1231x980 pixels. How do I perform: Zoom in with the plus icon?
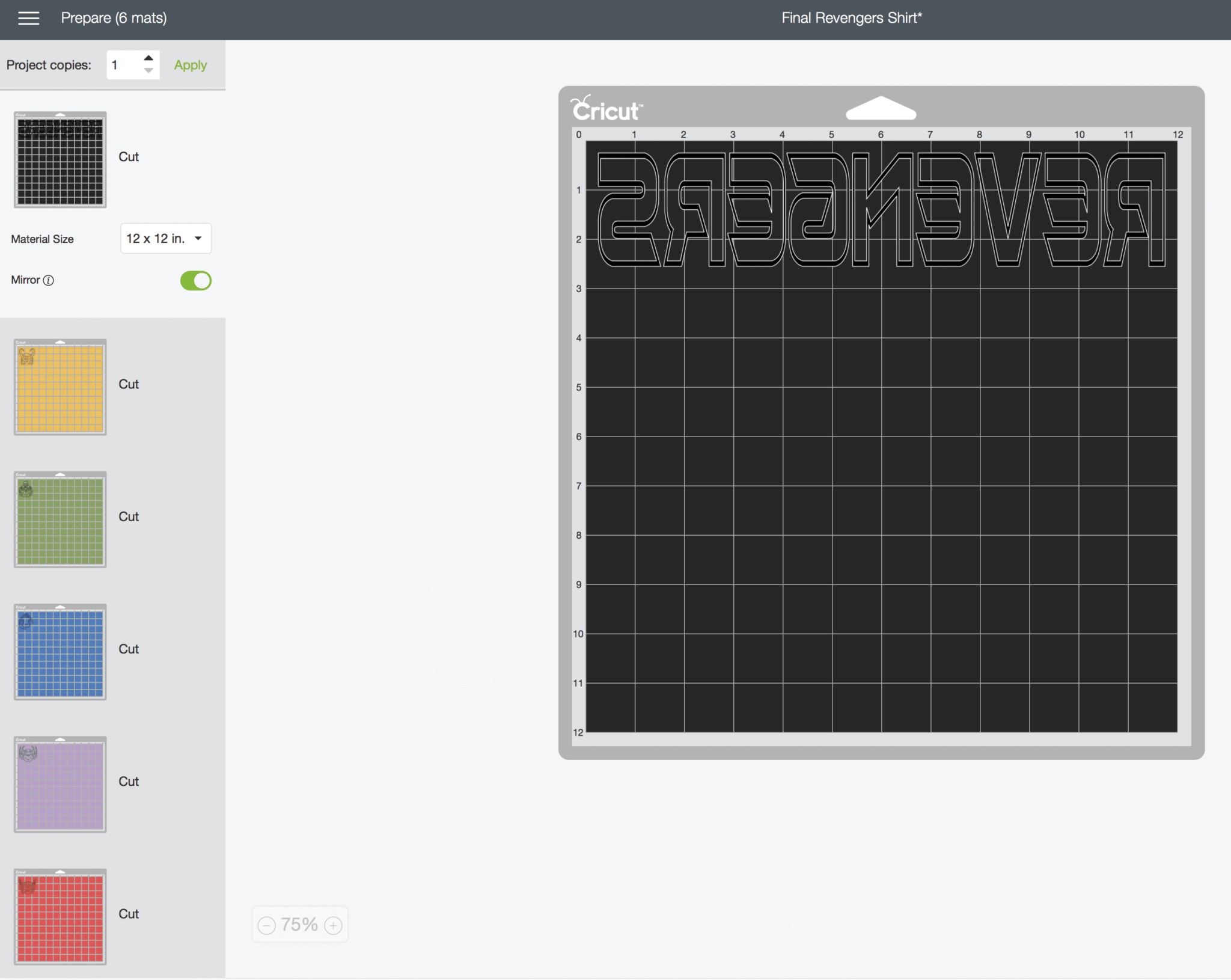tap(333, 925)
